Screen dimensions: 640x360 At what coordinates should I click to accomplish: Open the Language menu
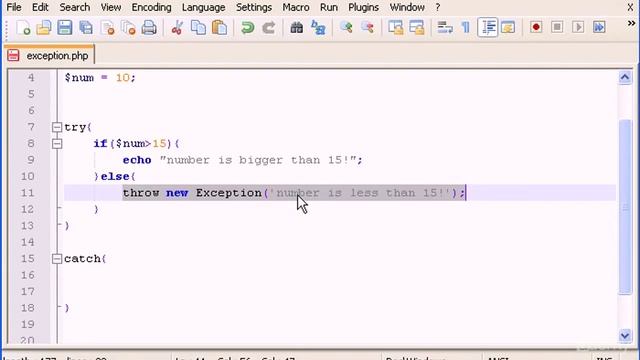203,7
